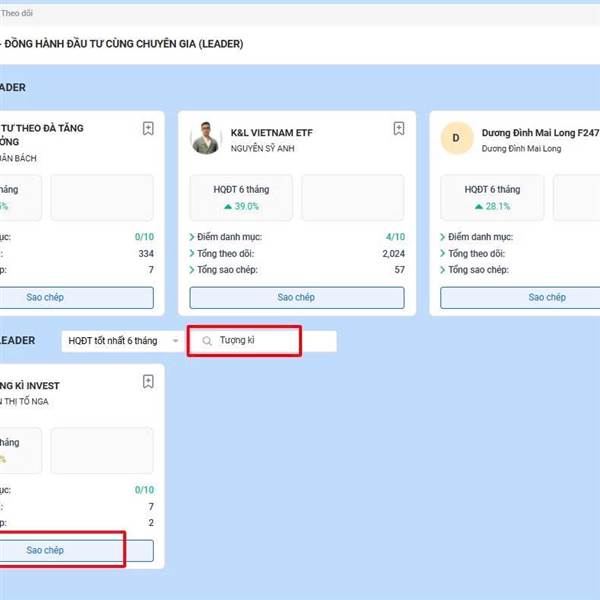600x600 pixels.
Task: Click the KÌ INVEST card title
Action: 30,386
